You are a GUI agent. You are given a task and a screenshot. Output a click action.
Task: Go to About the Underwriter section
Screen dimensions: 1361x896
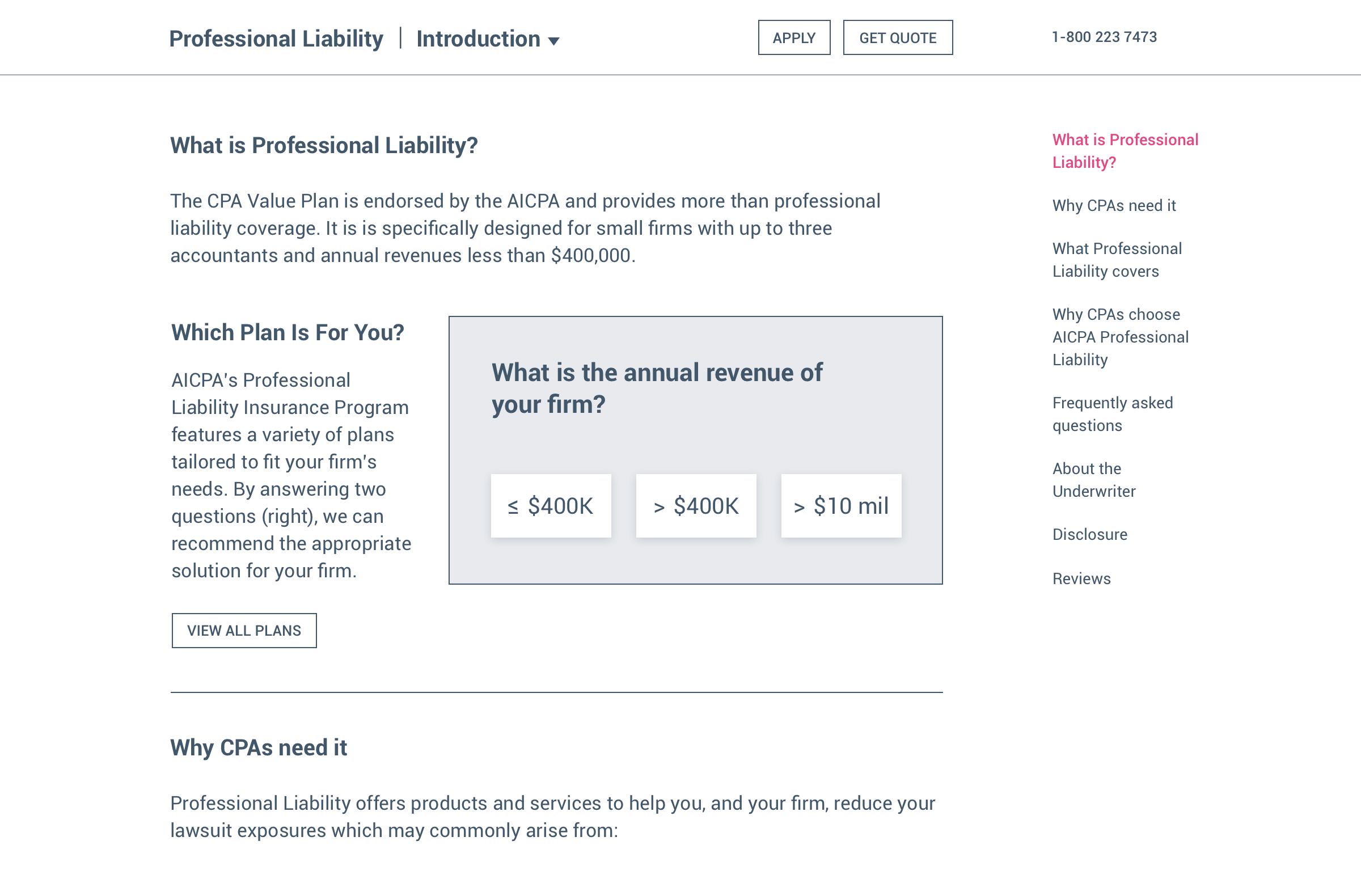pyautogui.click(x=1093, y=480)
